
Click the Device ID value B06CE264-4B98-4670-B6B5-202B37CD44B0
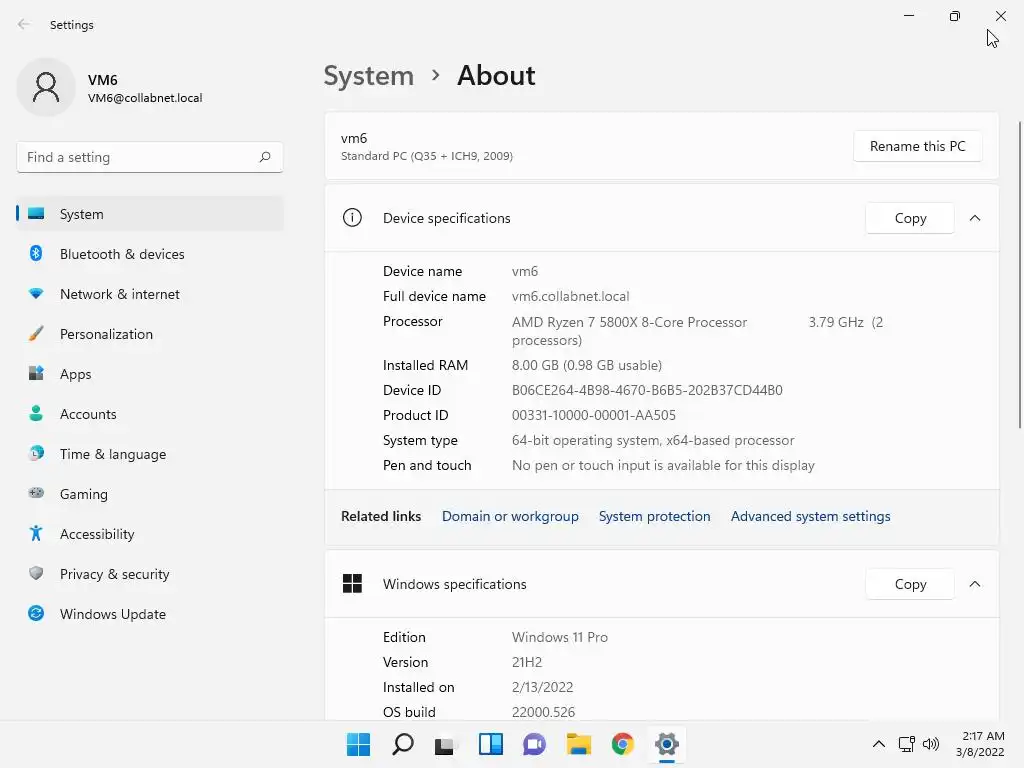click(x=647, y=390)
